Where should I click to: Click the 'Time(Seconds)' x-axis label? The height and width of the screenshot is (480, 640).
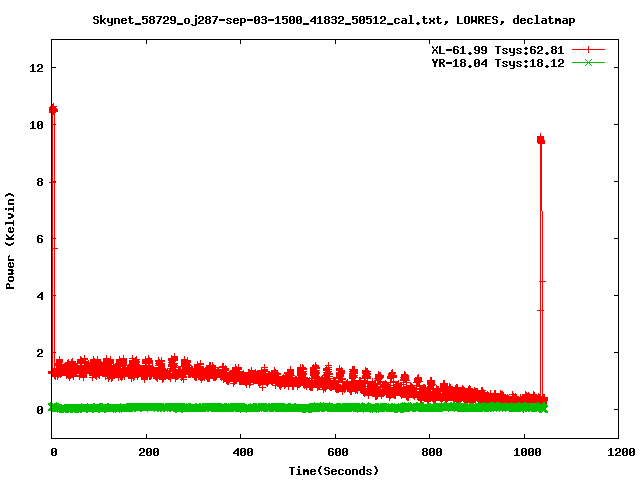pyautogui.click(x=333, y=471)
